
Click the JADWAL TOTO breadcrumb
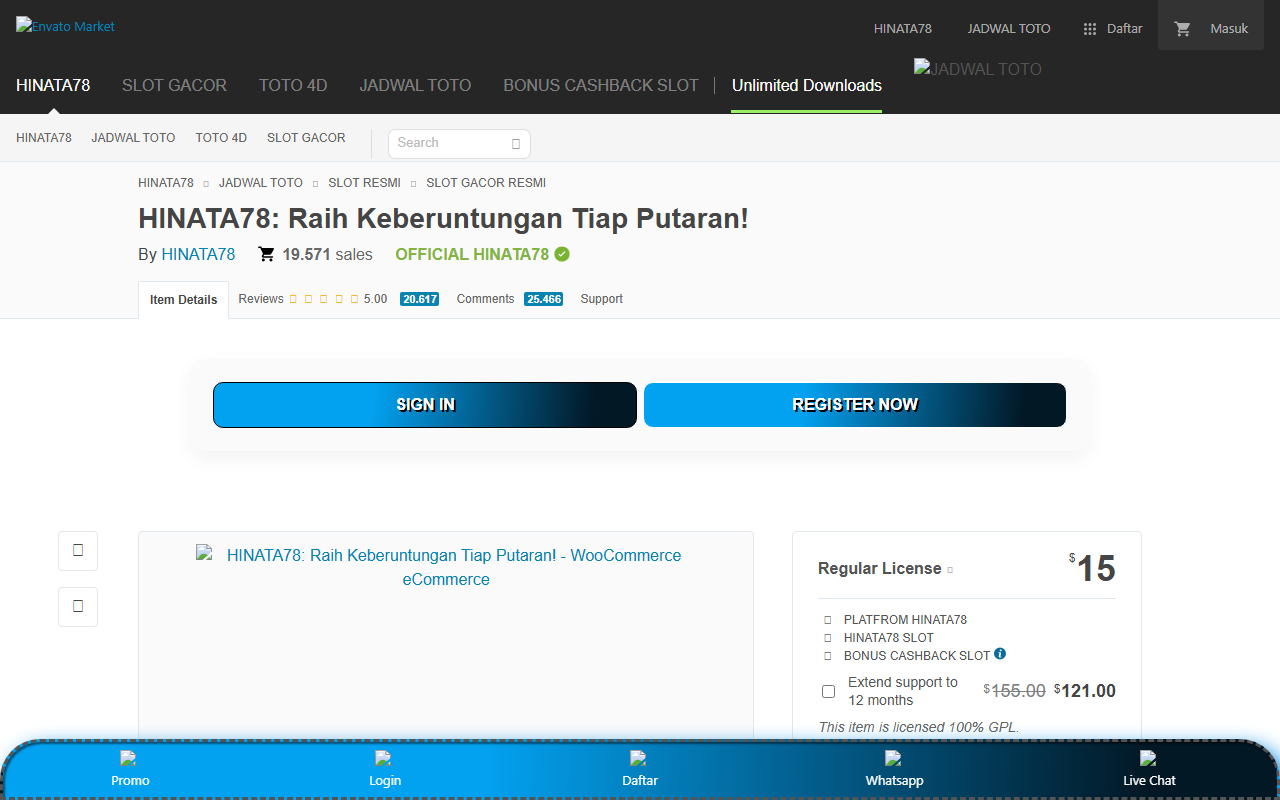[x=261, y=183]
